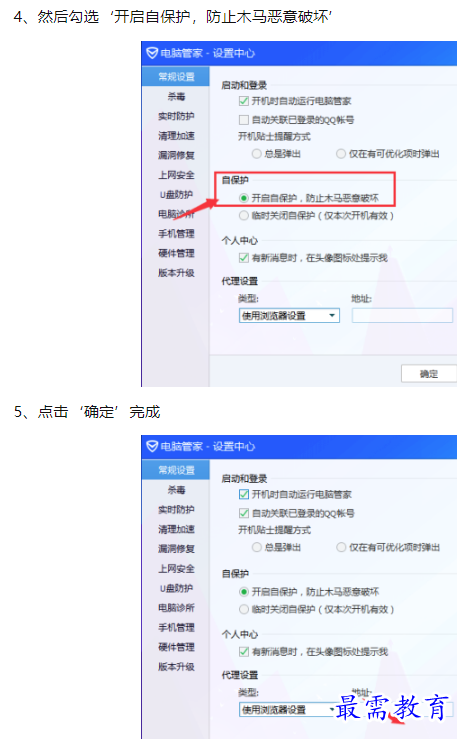The height and width of the screenshot is (739, 457).
Task: Open 版本升级 in step 5 screenshot sidebar
Action: [x=176, y=666]
